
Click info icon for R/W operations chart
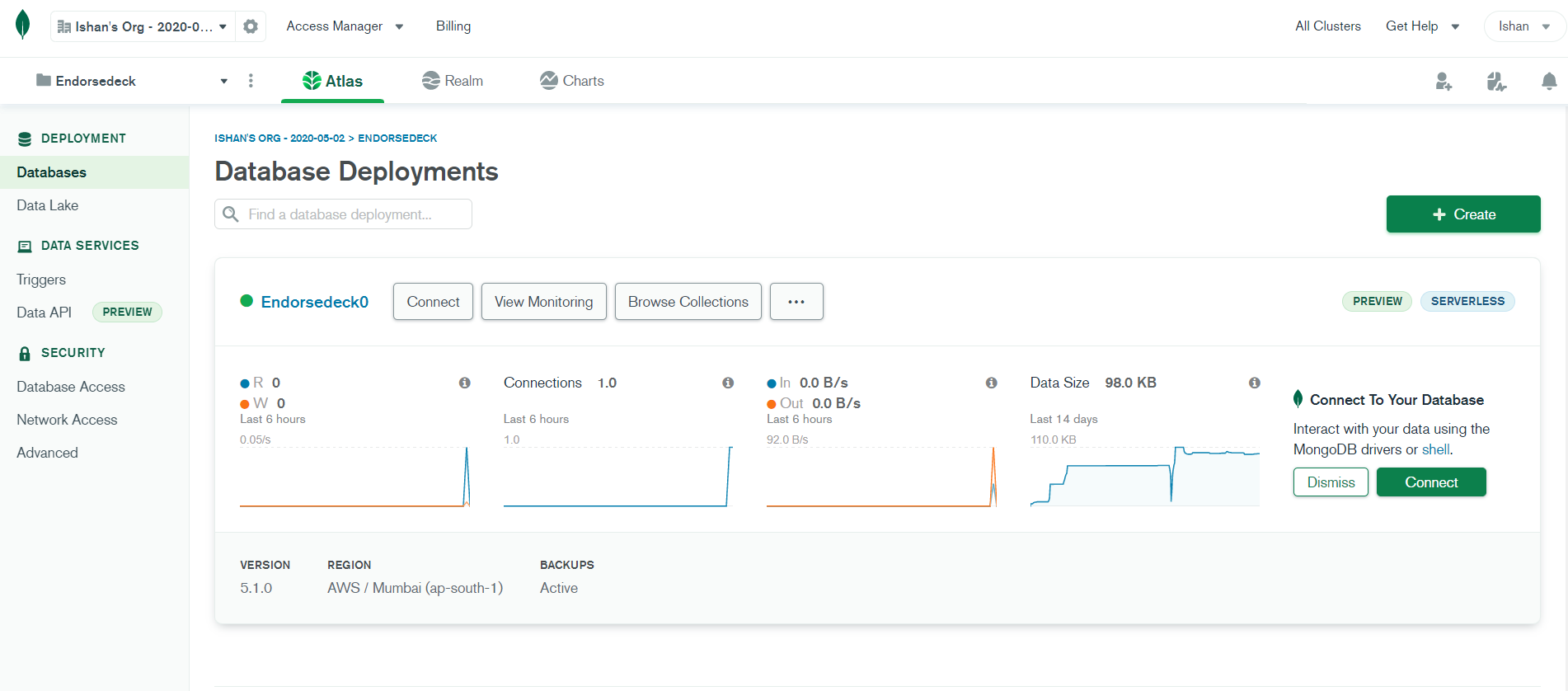[465, 383]
